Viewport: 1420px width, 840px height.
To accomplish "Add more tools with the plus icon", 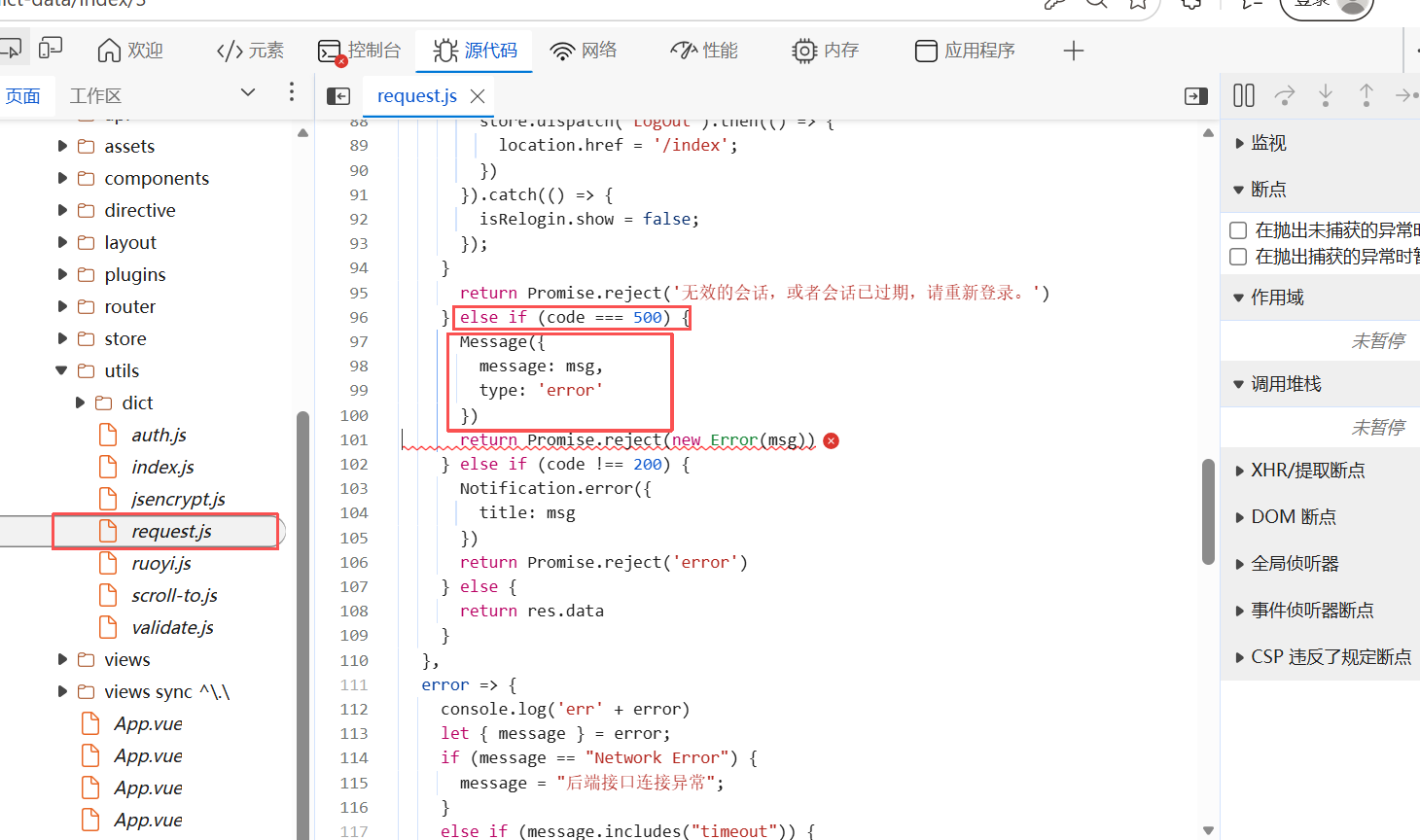I will point(1074,51).
